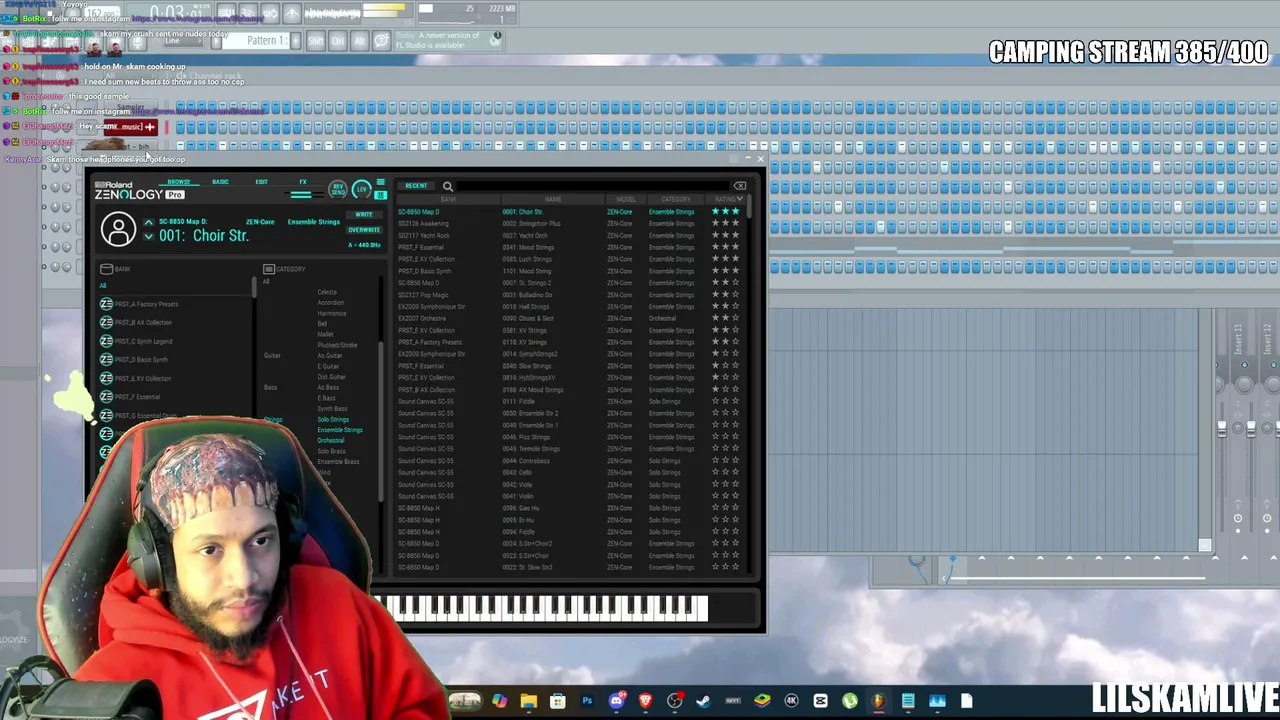Toggle the first rating star for Fiddle 0111
This screenshot has width=1280, height=720.
716,401
